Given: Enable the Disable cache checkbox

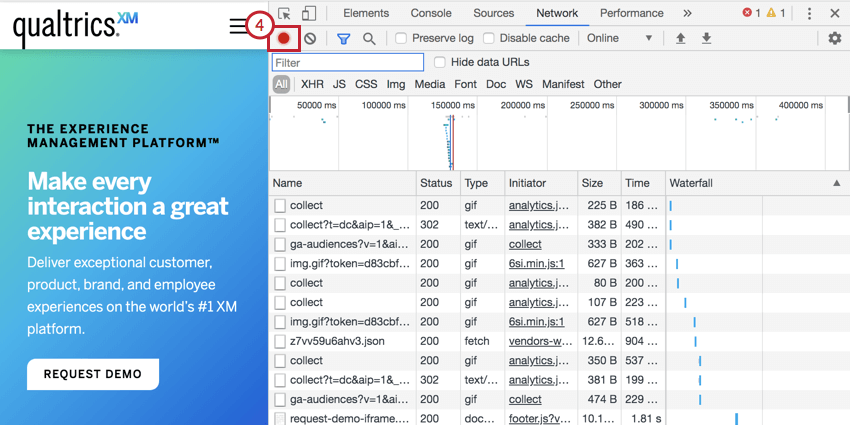Looking at the screenshot, I should 489,38.
